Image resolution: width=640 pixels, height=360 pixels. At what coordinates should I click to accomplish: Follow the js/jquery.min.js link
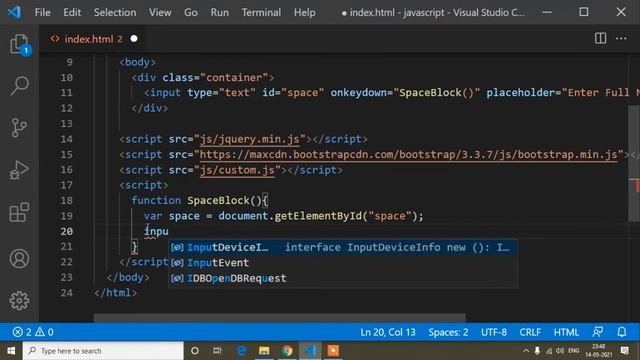(x=250, y=139)
